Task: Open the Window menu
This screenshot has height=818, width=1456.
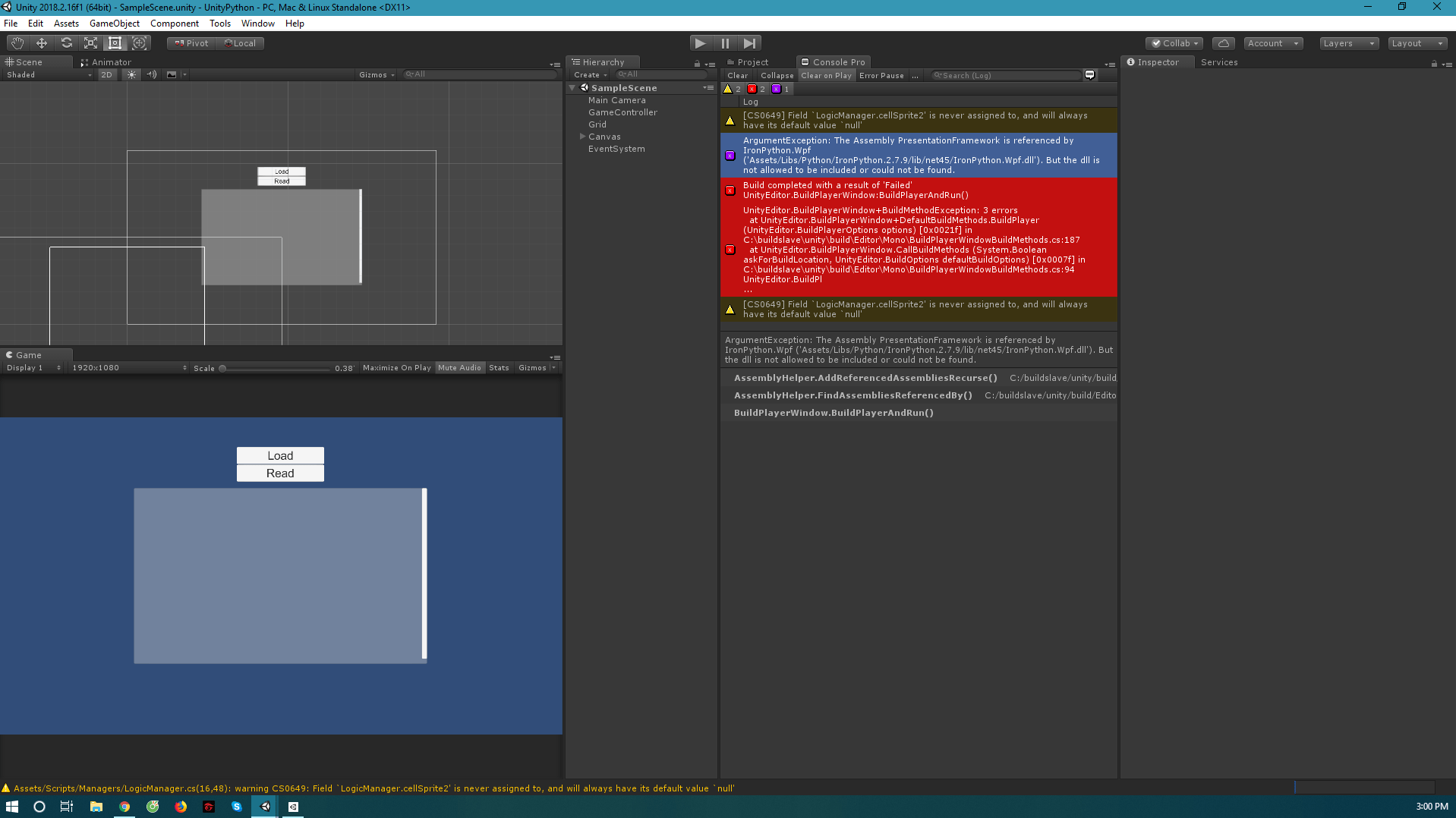Action: (x=257, y=24)
